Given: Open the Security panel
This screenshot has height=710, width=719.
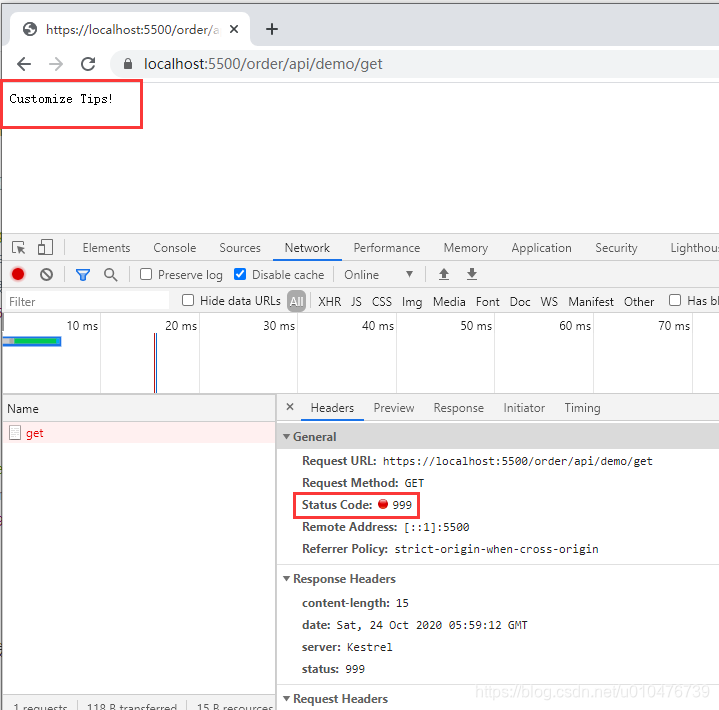Looking at the screenshot, I should click(616, 248).
